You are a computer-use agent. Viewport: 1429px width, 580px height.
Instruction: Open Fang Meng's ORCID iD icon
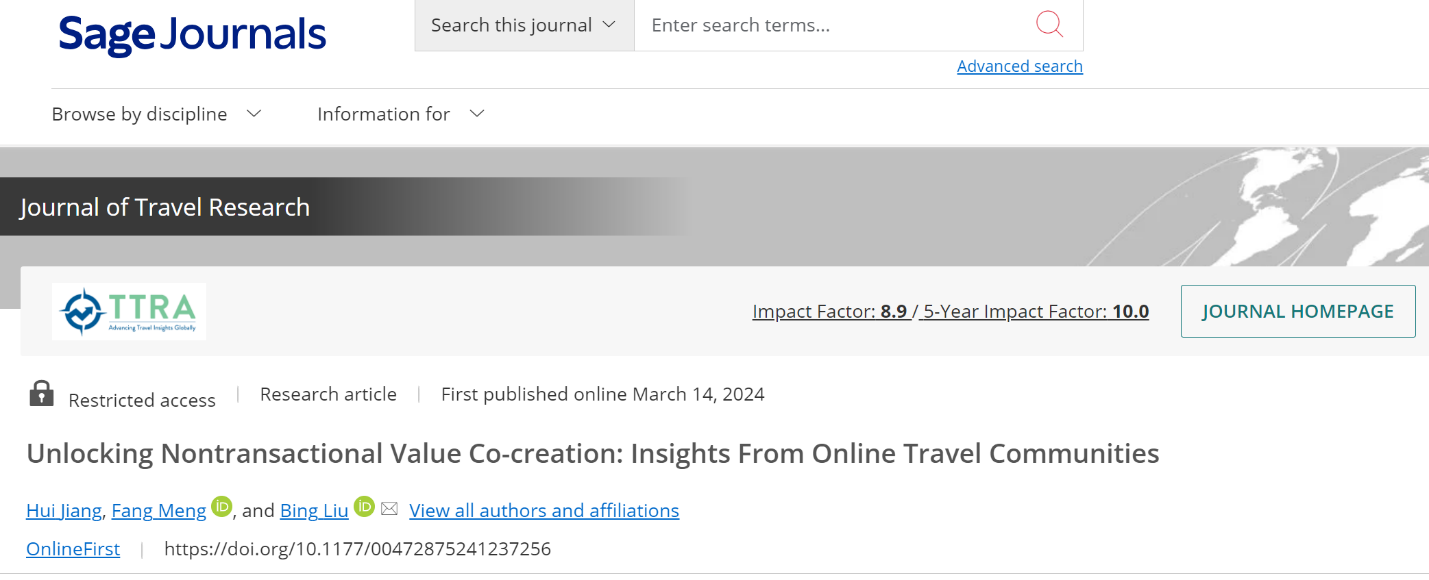click(x=222, y=508)
